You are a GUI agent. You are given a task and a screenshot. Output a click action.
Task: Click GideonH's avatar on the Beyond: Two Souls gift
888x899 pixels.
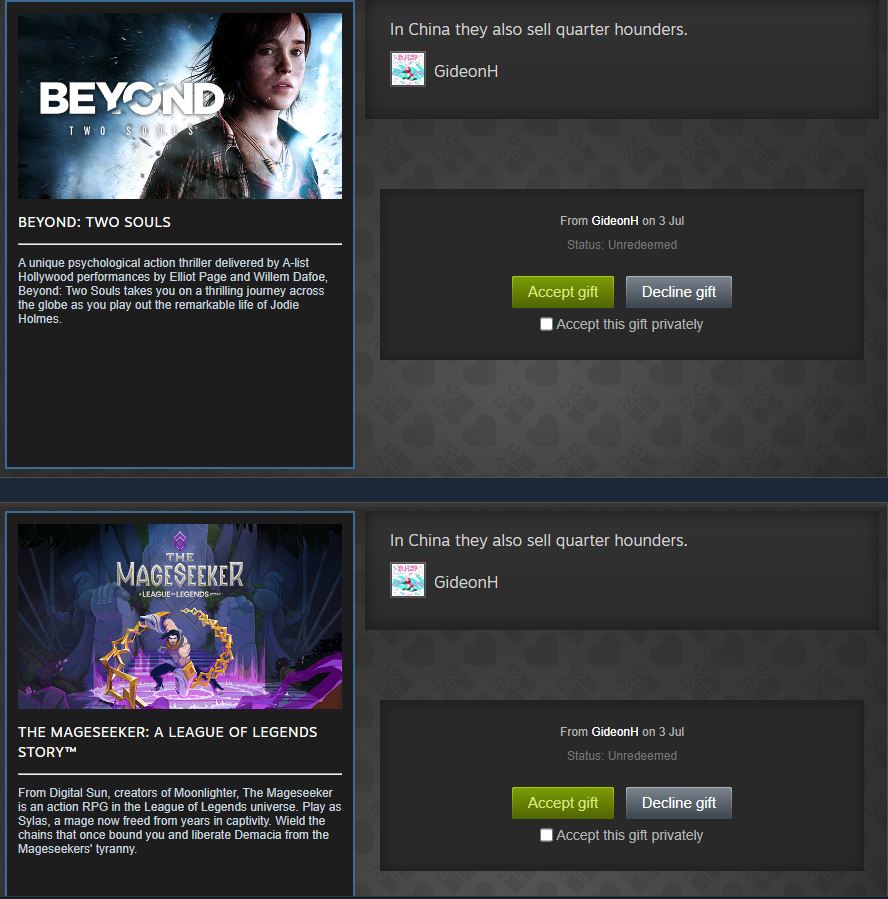[x=408, y=69]
